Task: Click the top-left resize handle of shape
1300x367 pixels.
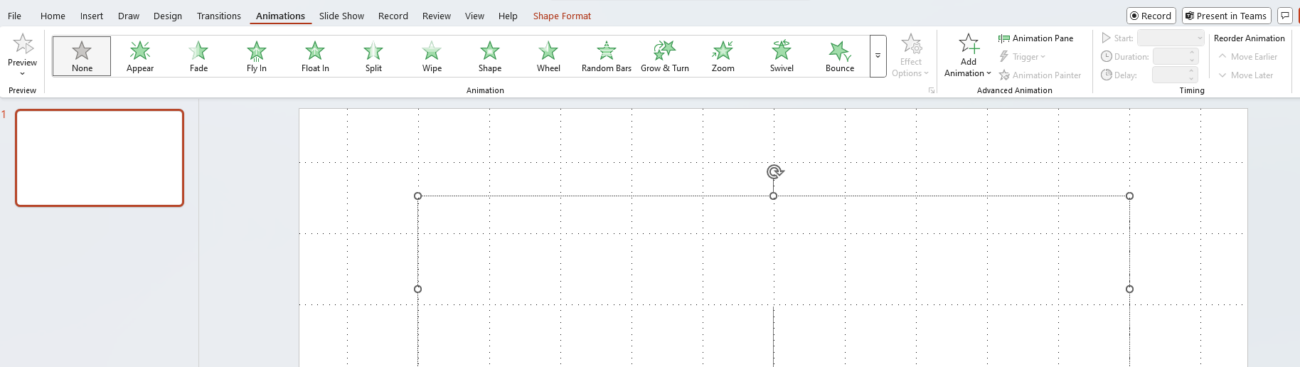Action: point(418,196)
